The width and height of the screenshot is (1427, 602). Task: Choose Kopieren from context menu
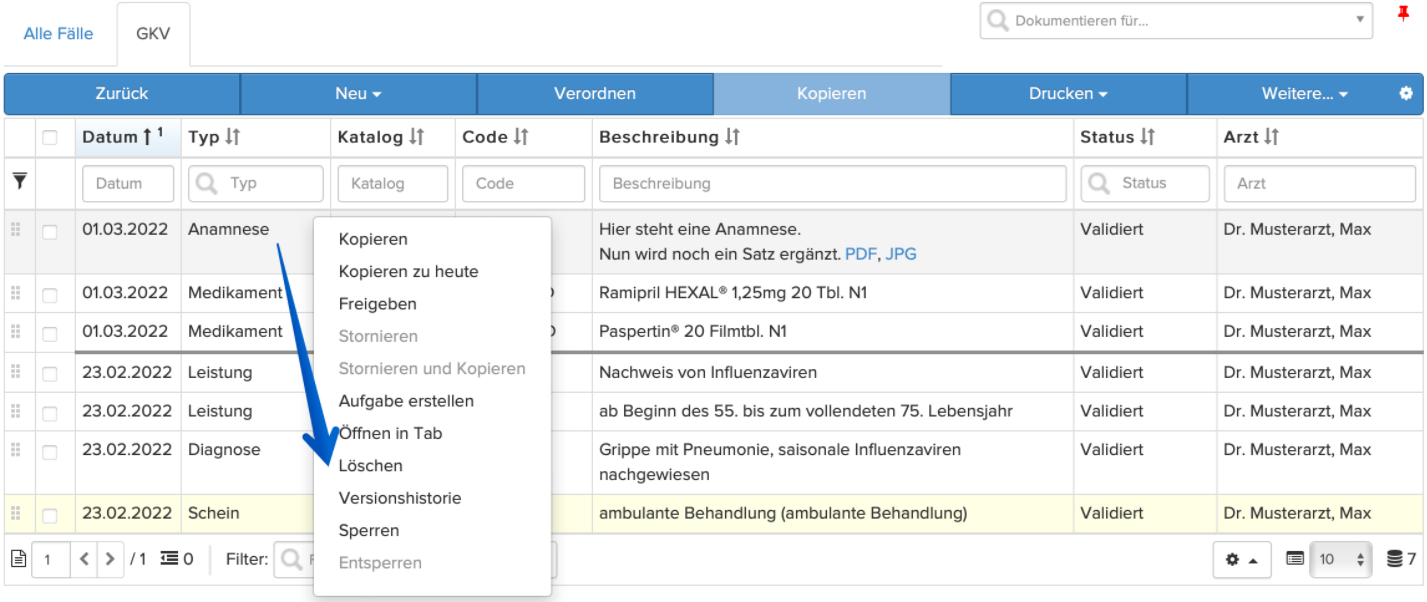click(373, 239)
